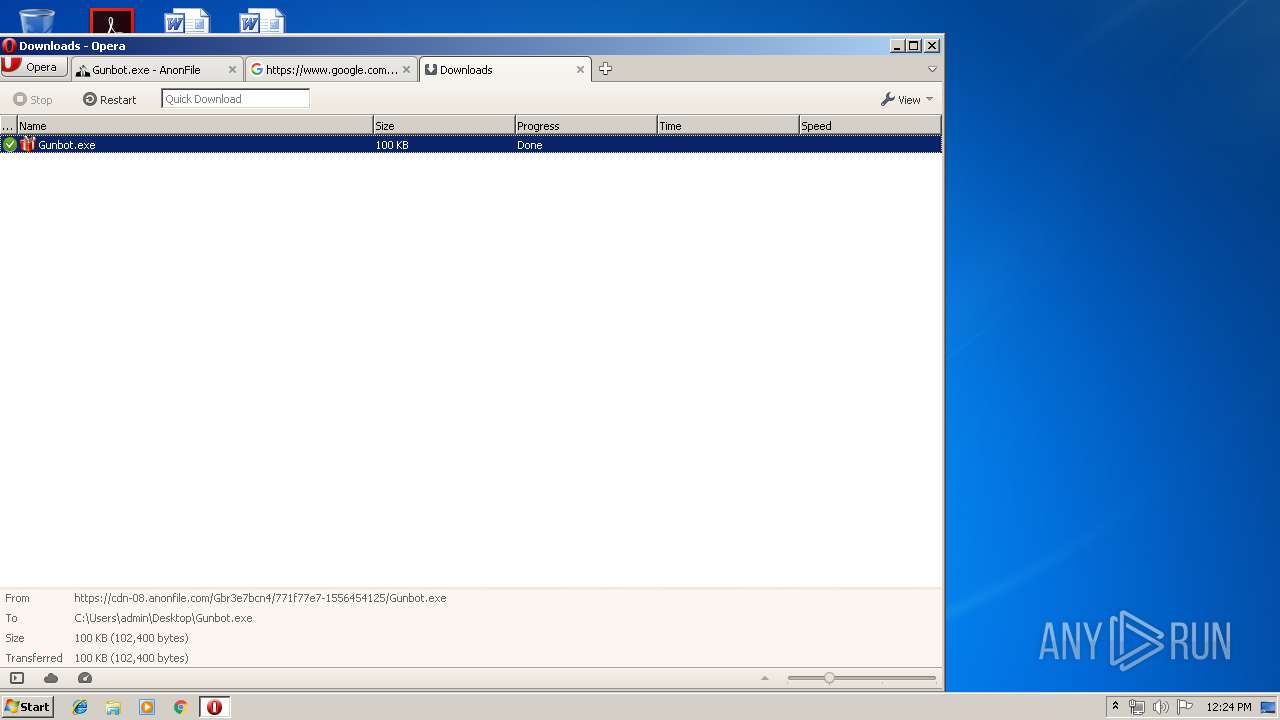This screenshot has width=1280, height=720.
Task: Sort downloads by Speed column
Action: tap(870, 125)
